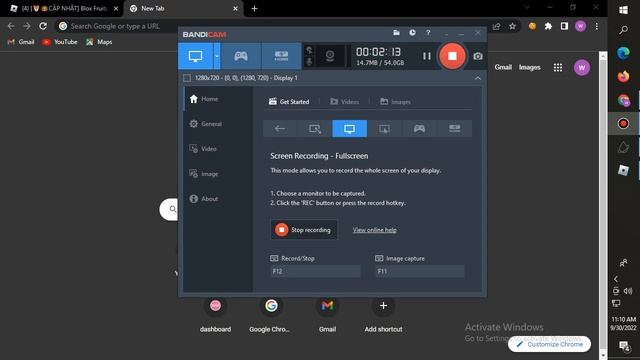This screenshot has width=640, height=360.
Task: Open the dashboard shortcut tile
Action: (x=216, y=314)
